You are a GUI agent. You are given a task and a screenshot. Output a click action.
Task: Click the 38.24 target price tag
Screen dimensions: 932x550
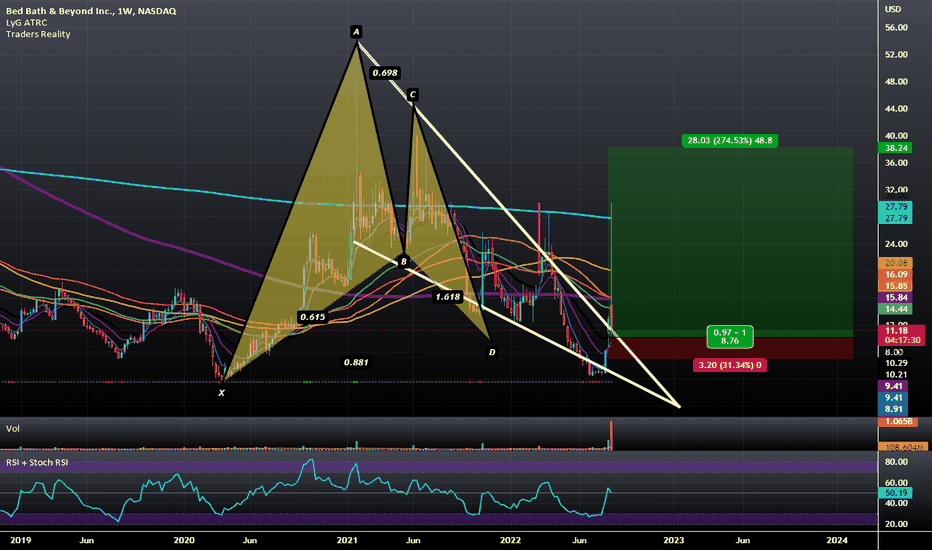point(896,147)
